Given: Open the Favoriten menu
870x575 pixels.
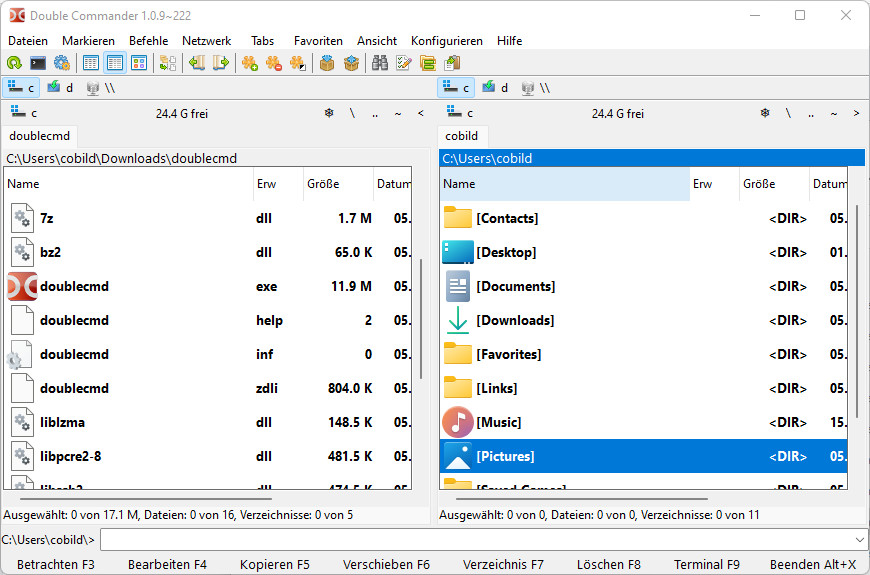Looking at the screenshot, I should (x=318, y=41).
